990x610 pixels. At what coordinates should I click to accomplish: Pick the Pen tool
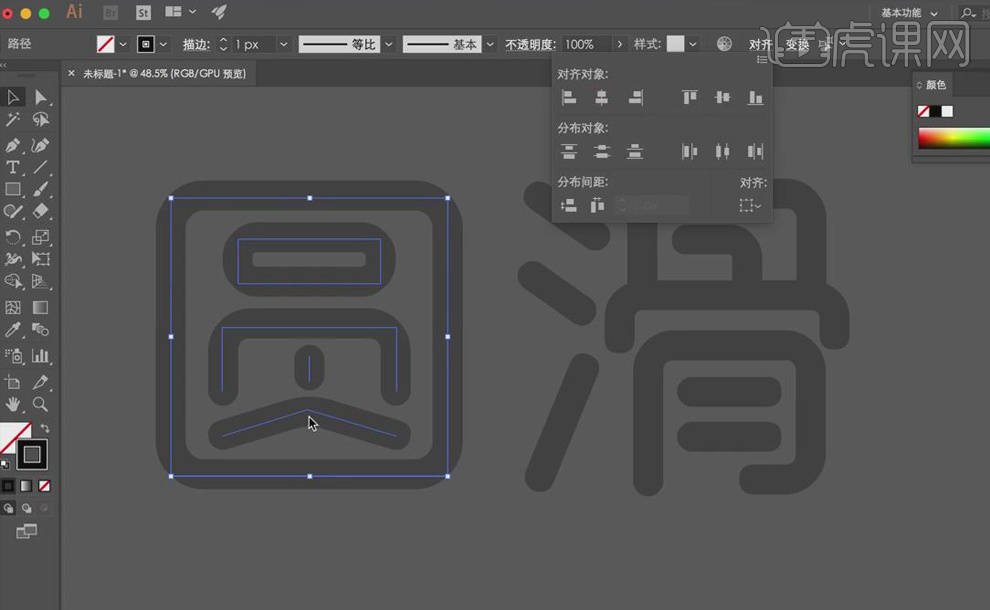(13, 144)
